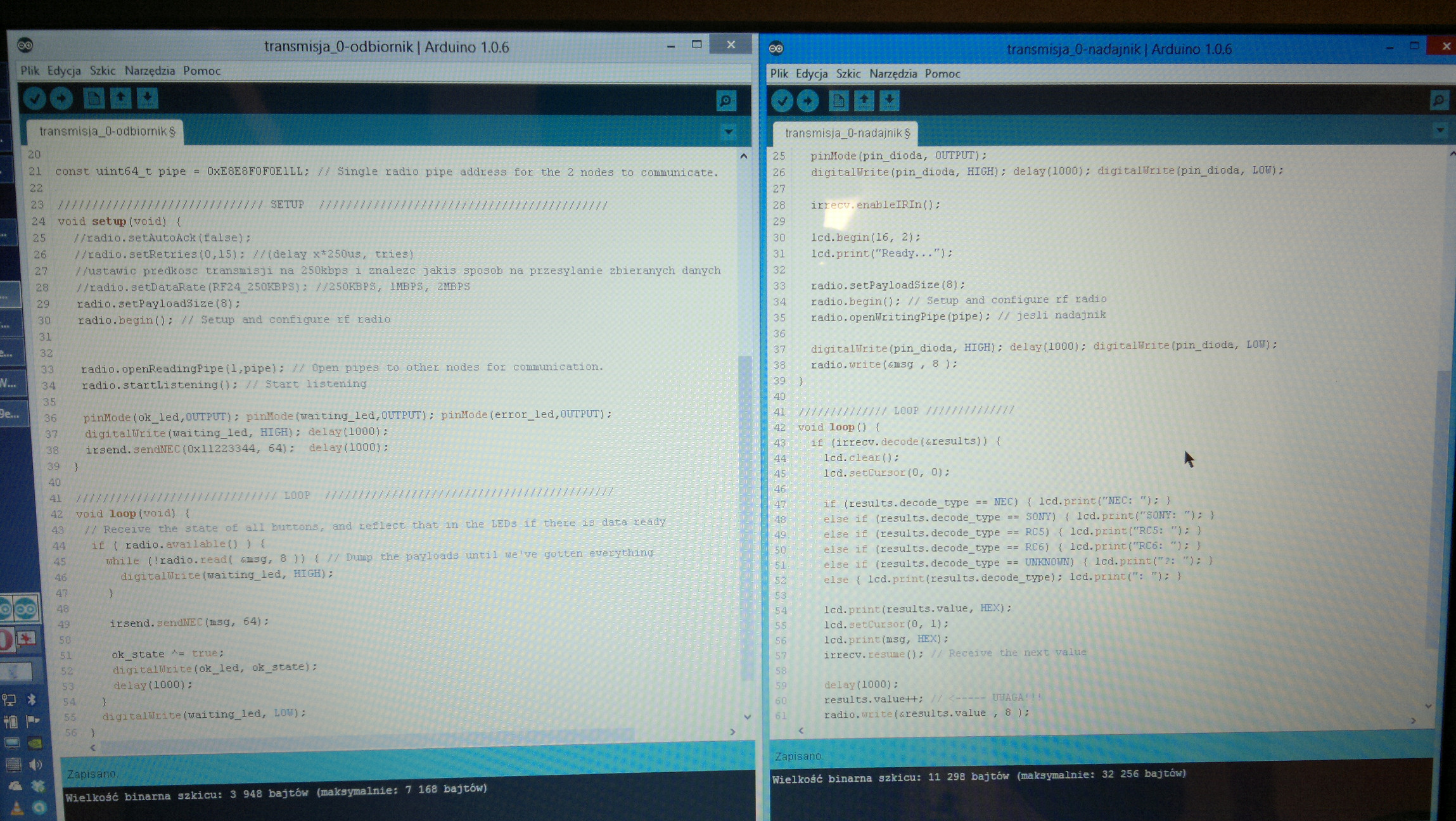The width and height of the screenshot is (1456, 821).
Task: Click volume speaker icon in system tray
Action: [x=36, y=765]
